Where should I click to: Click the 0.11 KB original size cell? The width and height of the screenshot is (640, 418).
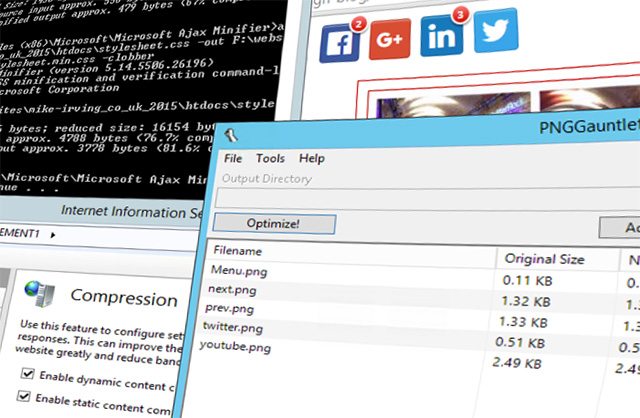click(x=527, y=280)
